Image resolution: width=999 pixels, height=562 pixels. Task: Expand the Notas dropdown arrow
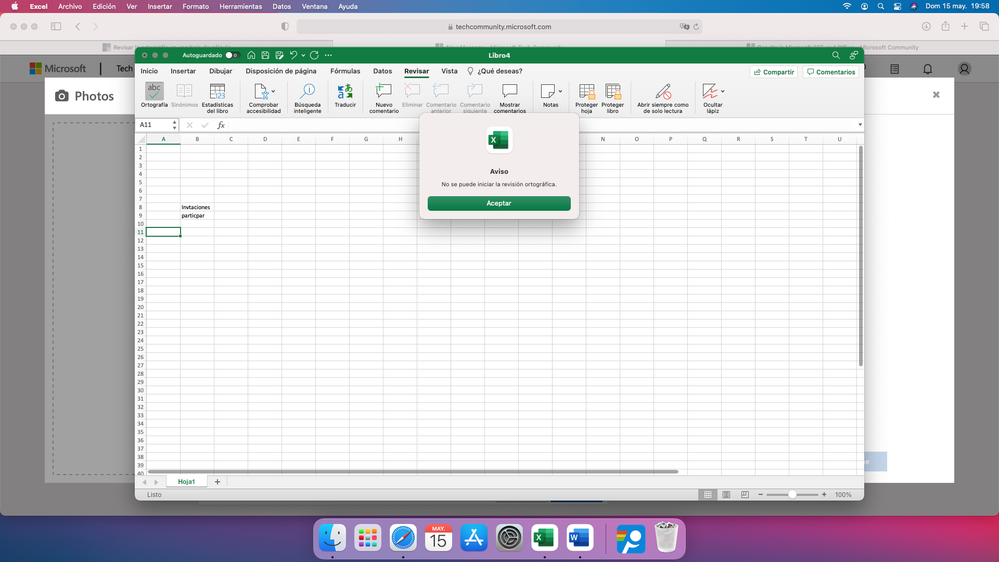[x=560, y=91]
